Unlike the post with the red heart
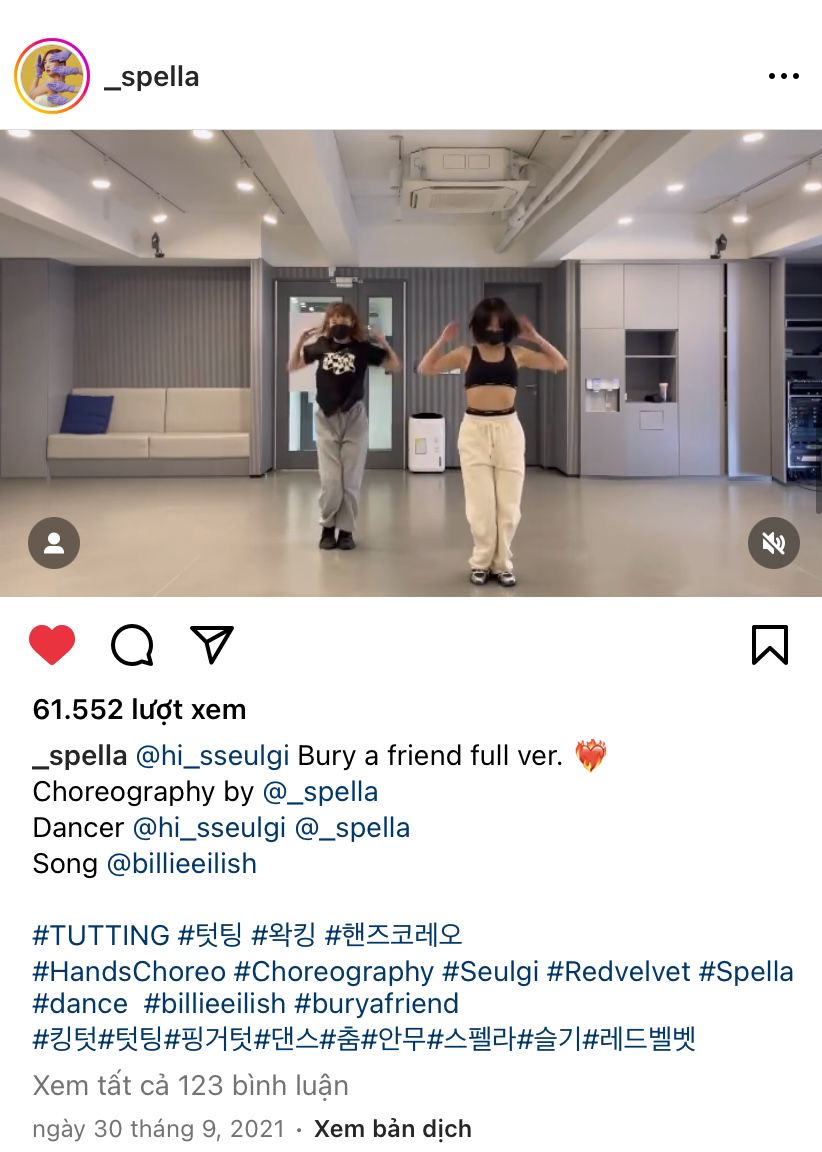Screen dimensions: 822x1152 click(52, 644)
